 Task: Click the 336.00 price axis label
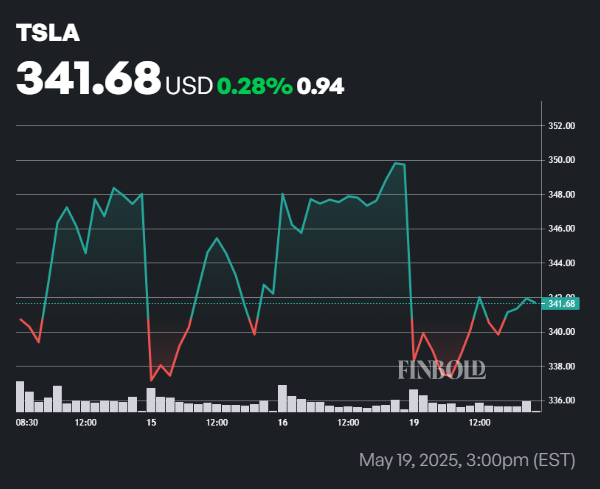click(x=562, y=401)
